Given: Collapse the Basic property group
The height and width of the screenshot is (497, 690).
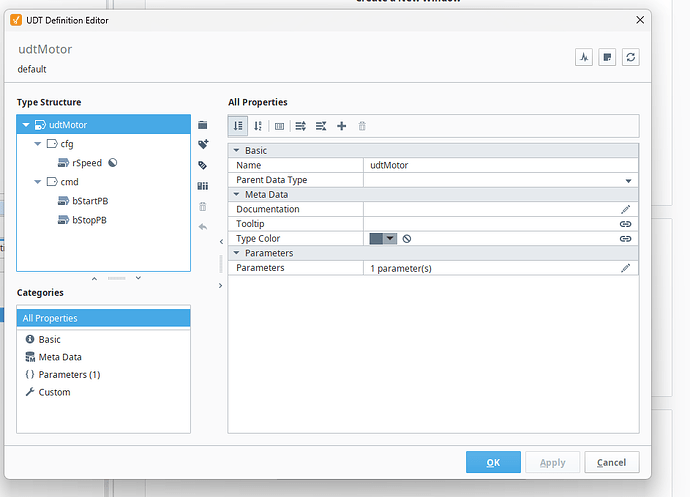Looking at the screenshot, I should [236, 151].
